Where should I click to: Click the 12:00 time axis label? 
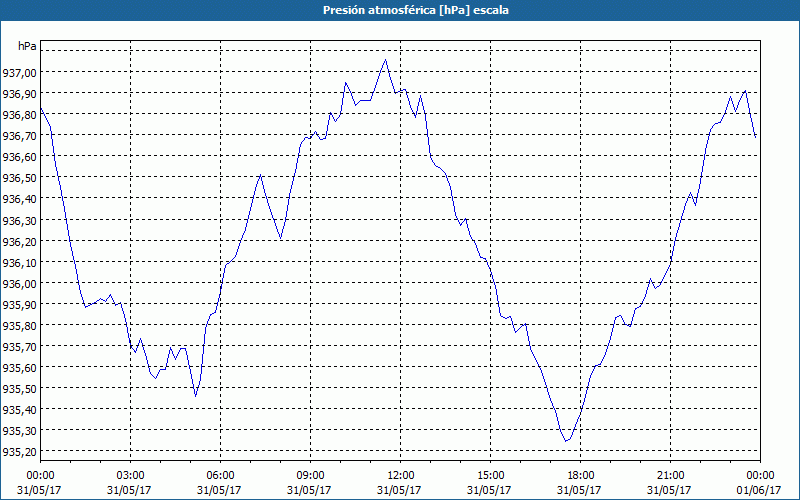(401, 476)
